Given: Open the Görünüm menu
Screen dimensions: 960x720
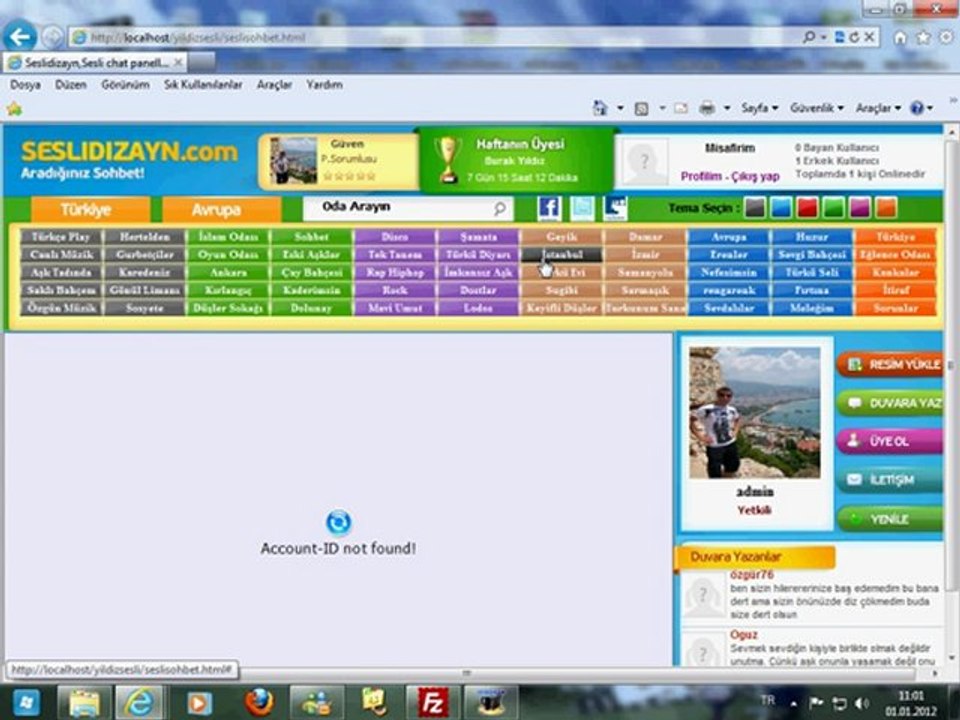Looking at the screenshot, I should tap(125, 84).
